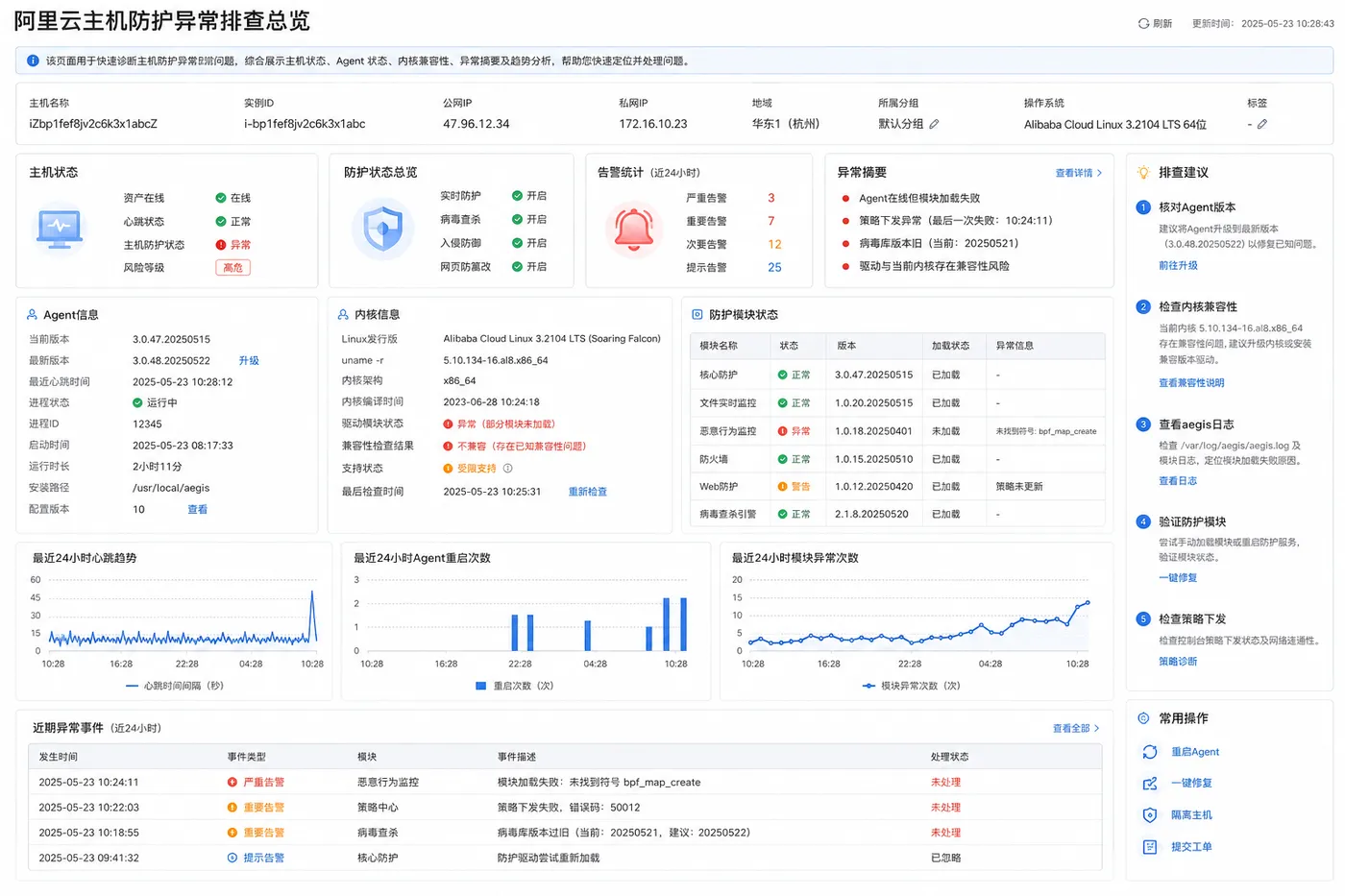Image resolution: width=1345 pixels, height=896 pixels.
Task: Click the 隔离主机 shield icon
Action: pos(1150,815)
